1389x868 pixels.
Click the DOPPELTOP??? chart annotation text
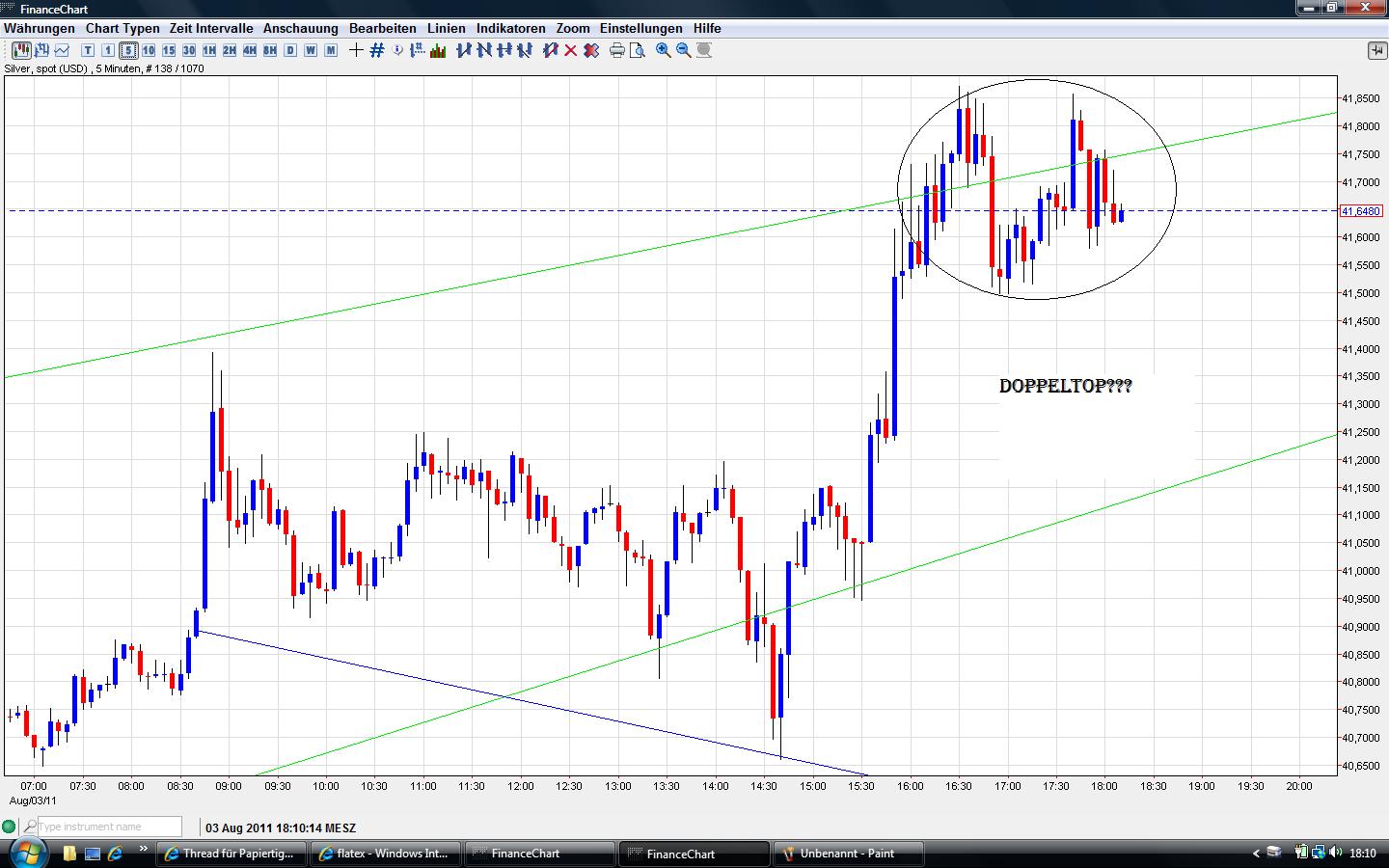[x=1066, y=386]
